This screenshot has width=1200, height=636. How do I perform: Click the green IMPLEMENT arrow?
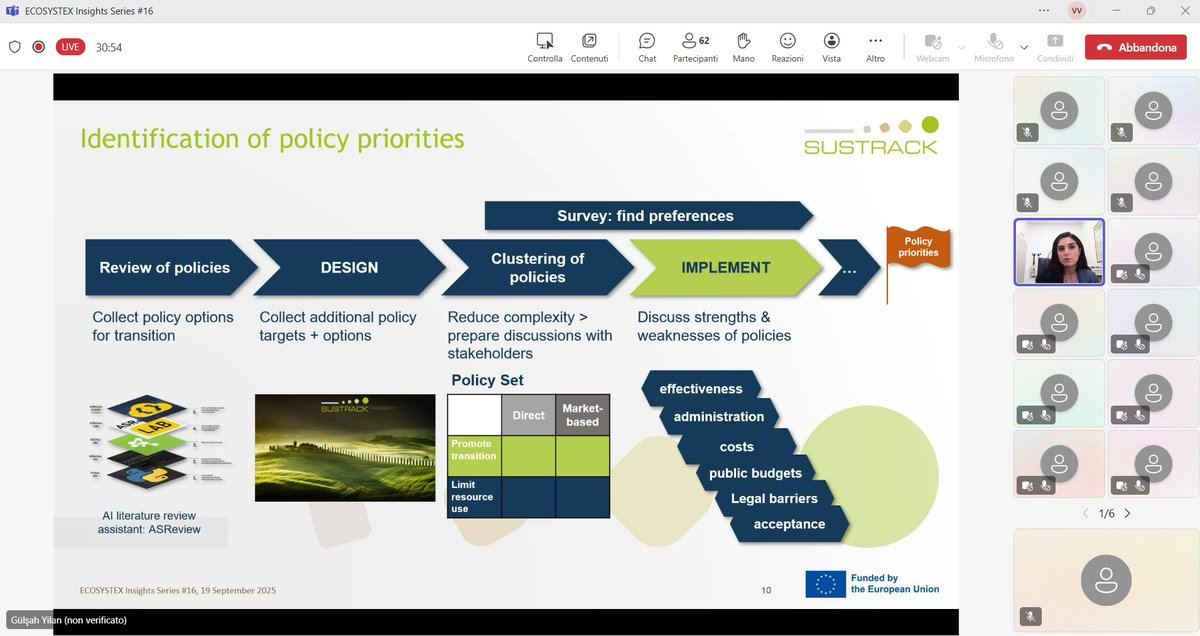pos(725,267)
